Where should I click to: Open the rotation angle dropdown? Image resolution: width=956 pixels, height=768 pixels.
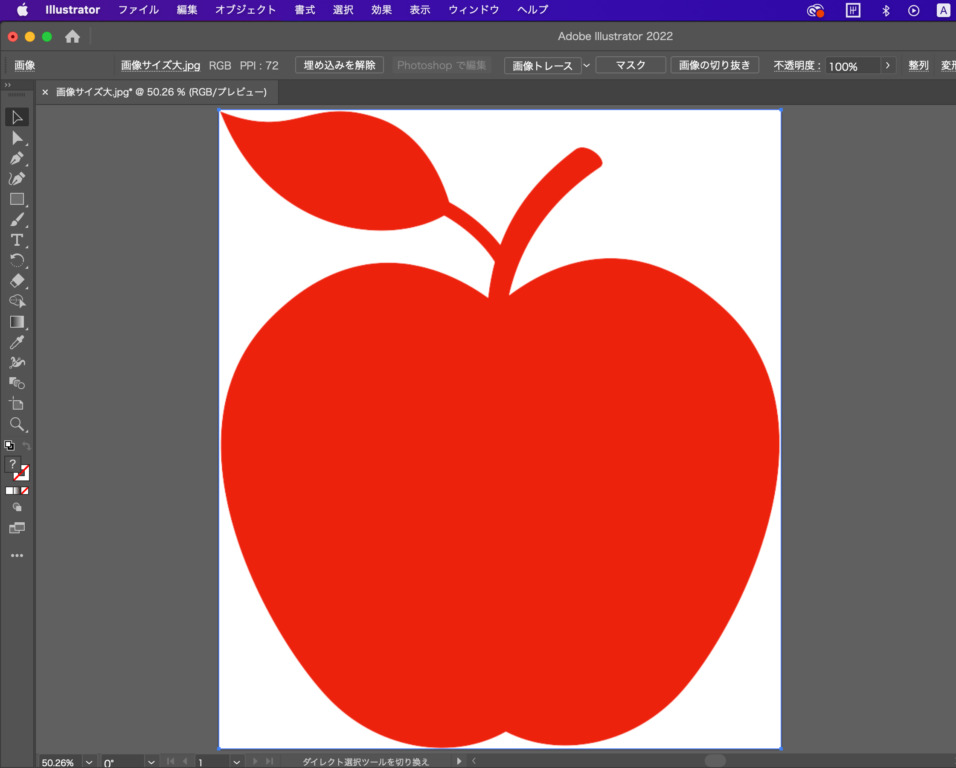[x=151, y=762]
